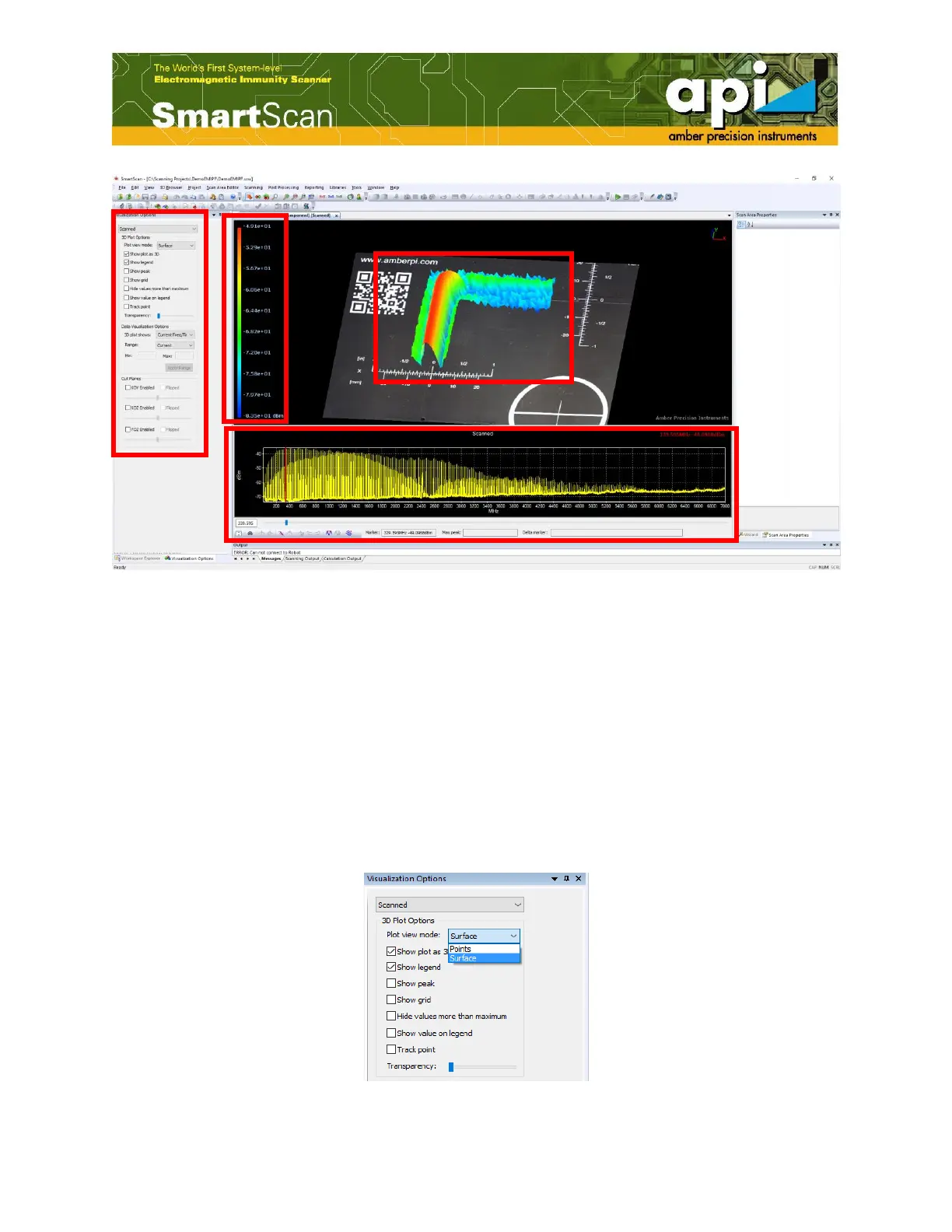The width and height of the screenshot is (952, 1232).
Task: Open the Window menu
Action: pos(376,187)
